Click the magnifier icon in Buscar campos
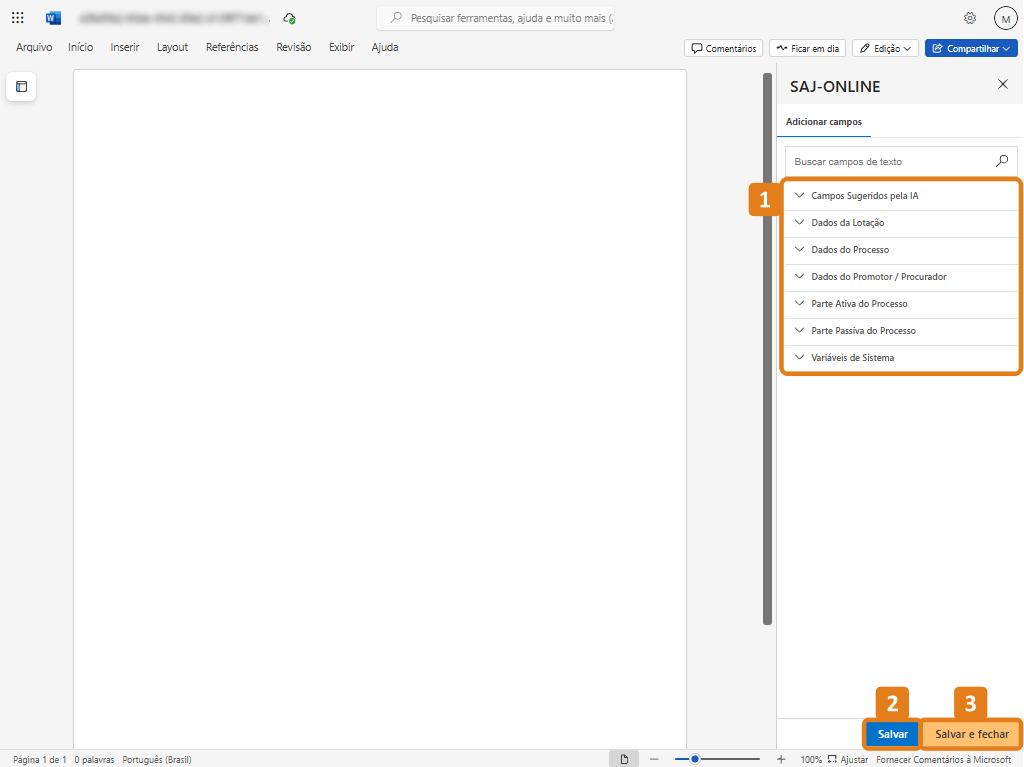Viewport: 1024px width, 767px height. click(x=1002, y=161)
